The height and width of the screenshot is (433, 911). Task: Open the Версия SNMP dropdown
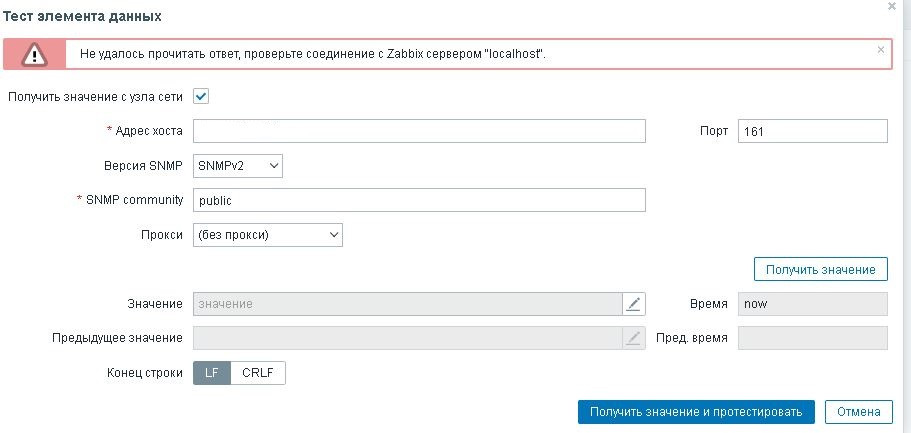[238, 166]
